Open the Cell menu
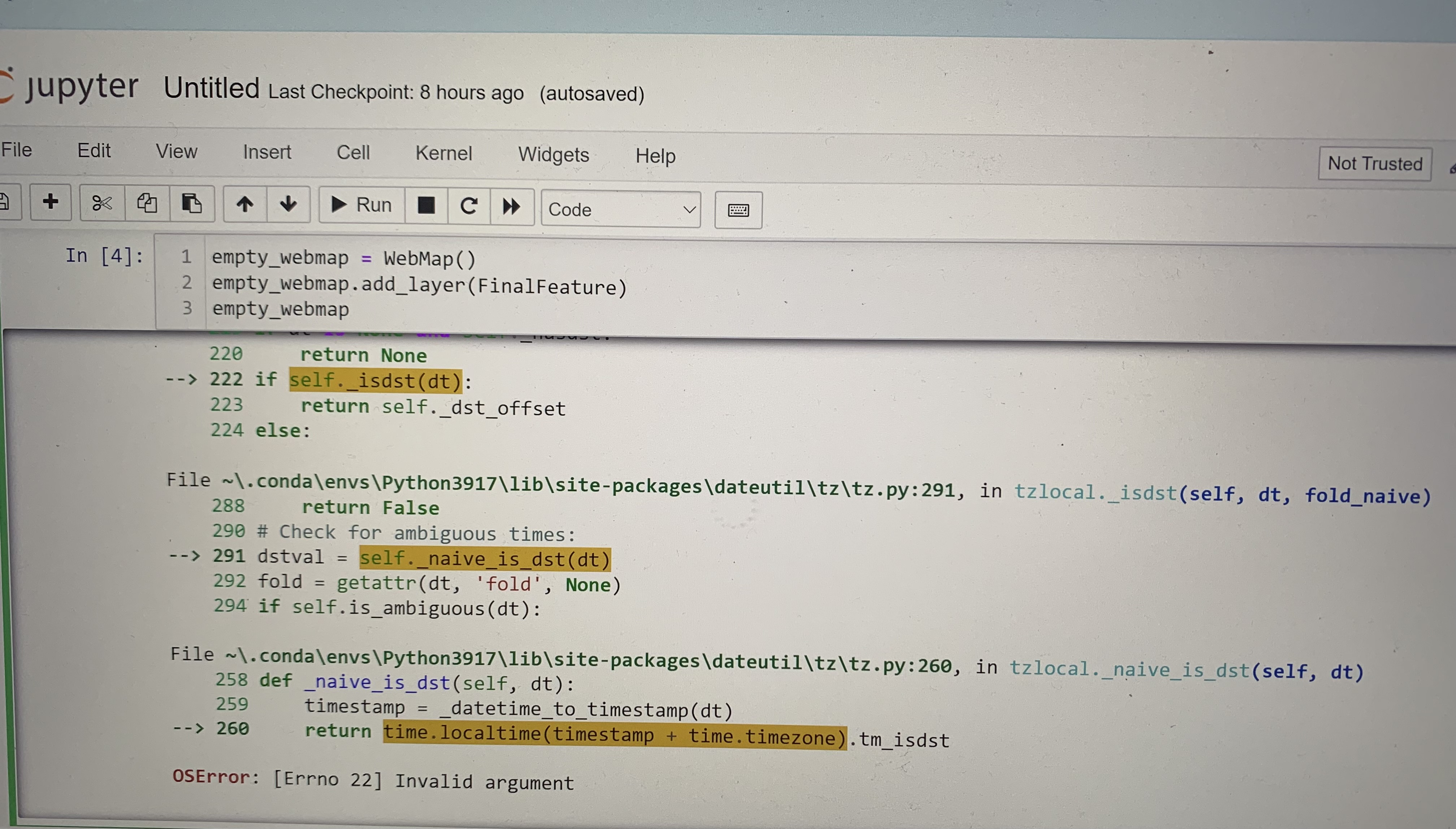 [353, 152]
